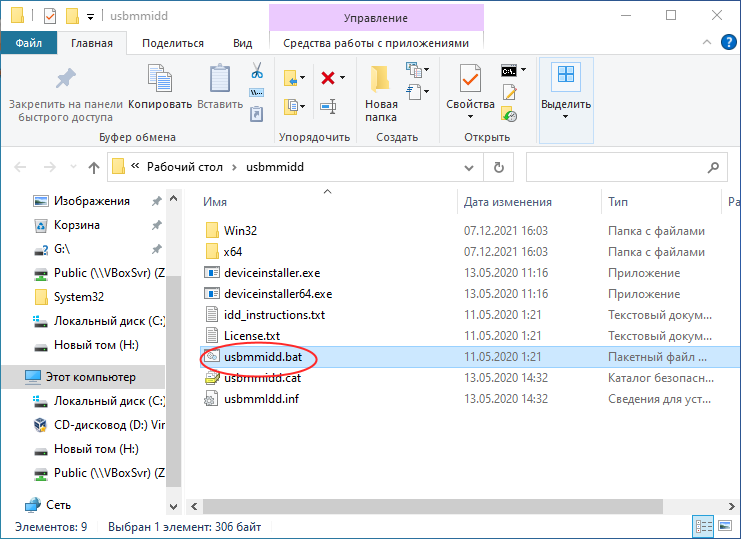This screenshot has height=539, width=741.
Task: Click the Refresh address icon
Action: [499, 167]
